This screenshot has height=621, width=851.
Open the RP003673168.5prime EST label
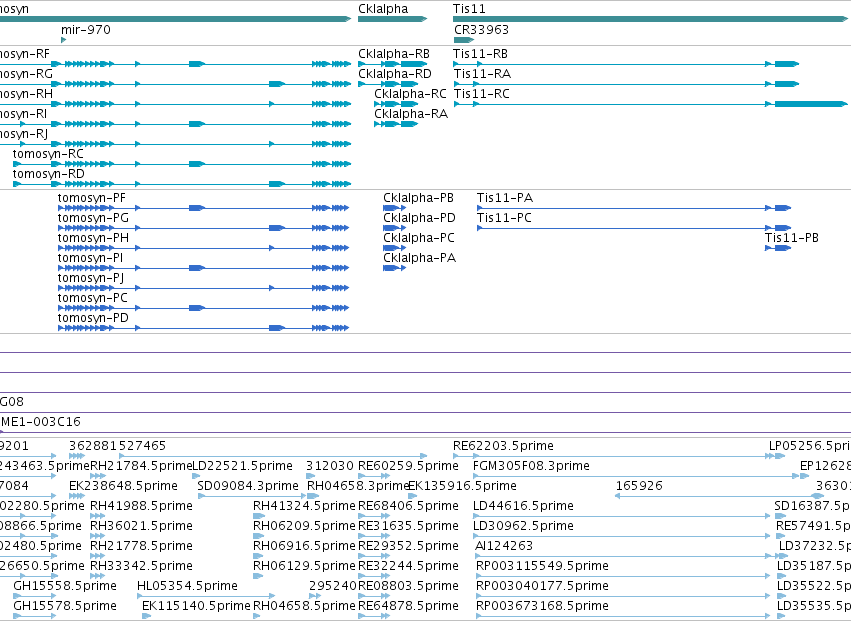542,605
